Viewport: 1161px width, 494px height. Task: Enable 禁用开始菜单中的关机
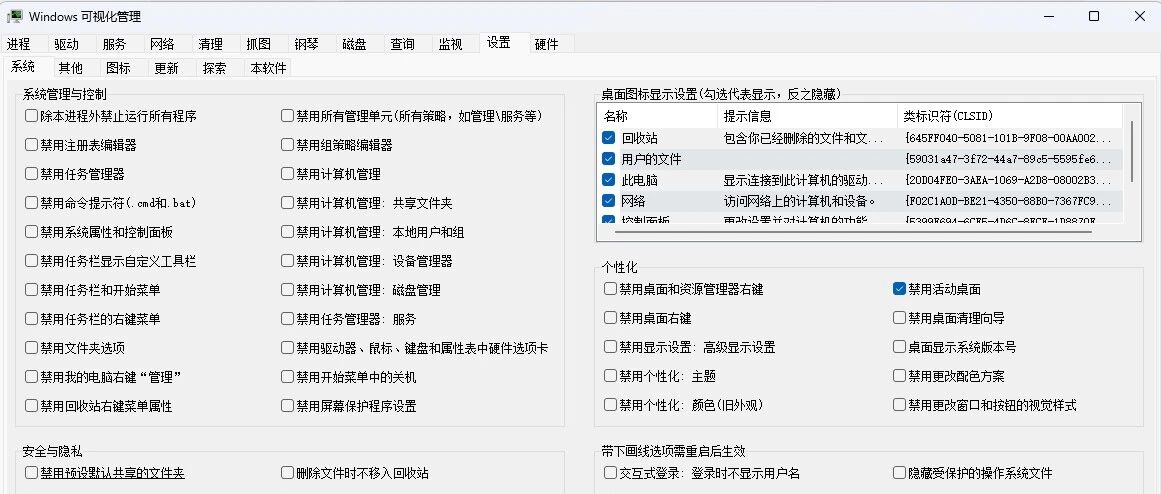tap(288, 377)
